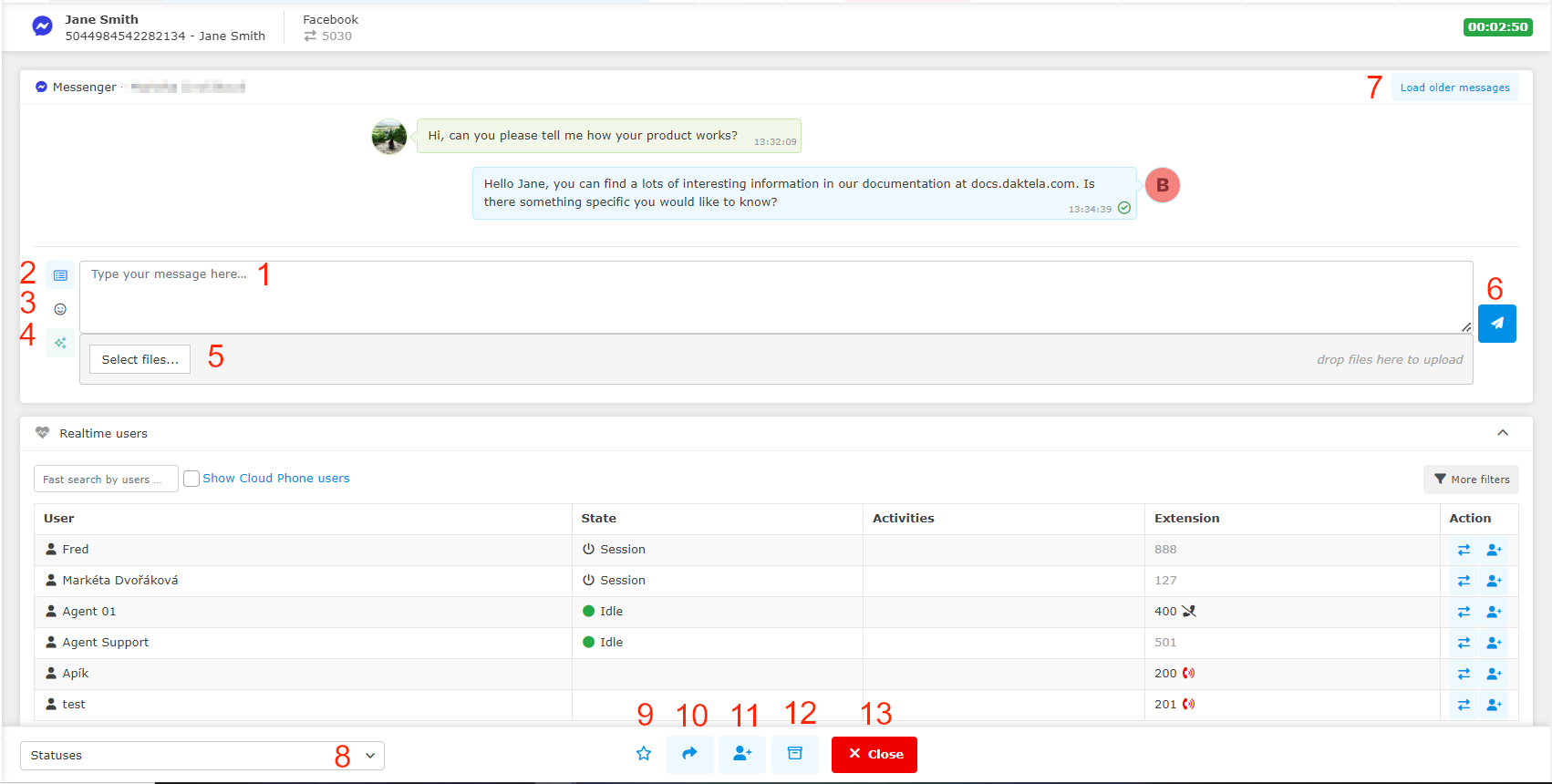Focus the Fast search by users field
This screenshot has height=784, width=1552.
tap(105, 480)
